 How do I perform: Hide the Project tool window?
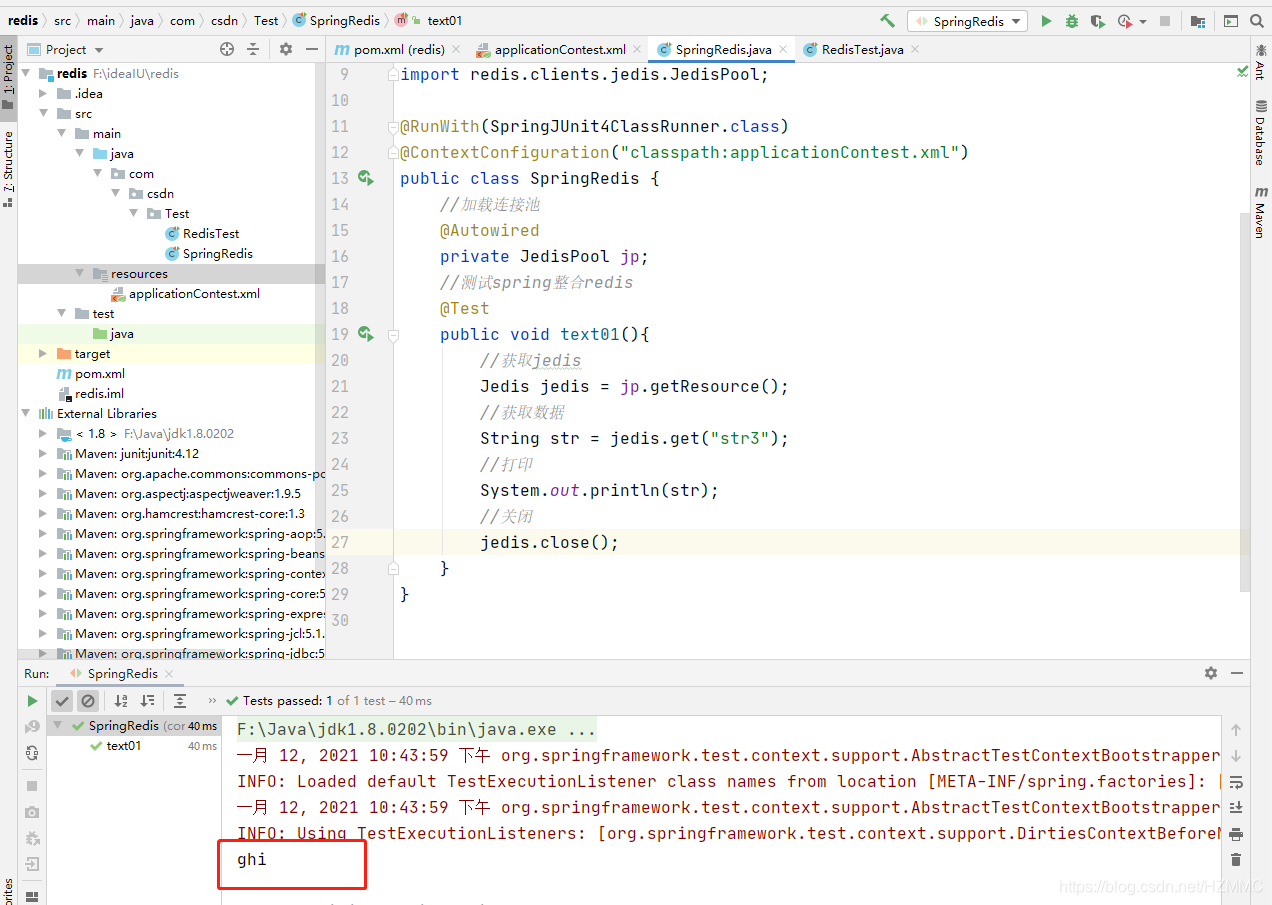click(312, 49)
